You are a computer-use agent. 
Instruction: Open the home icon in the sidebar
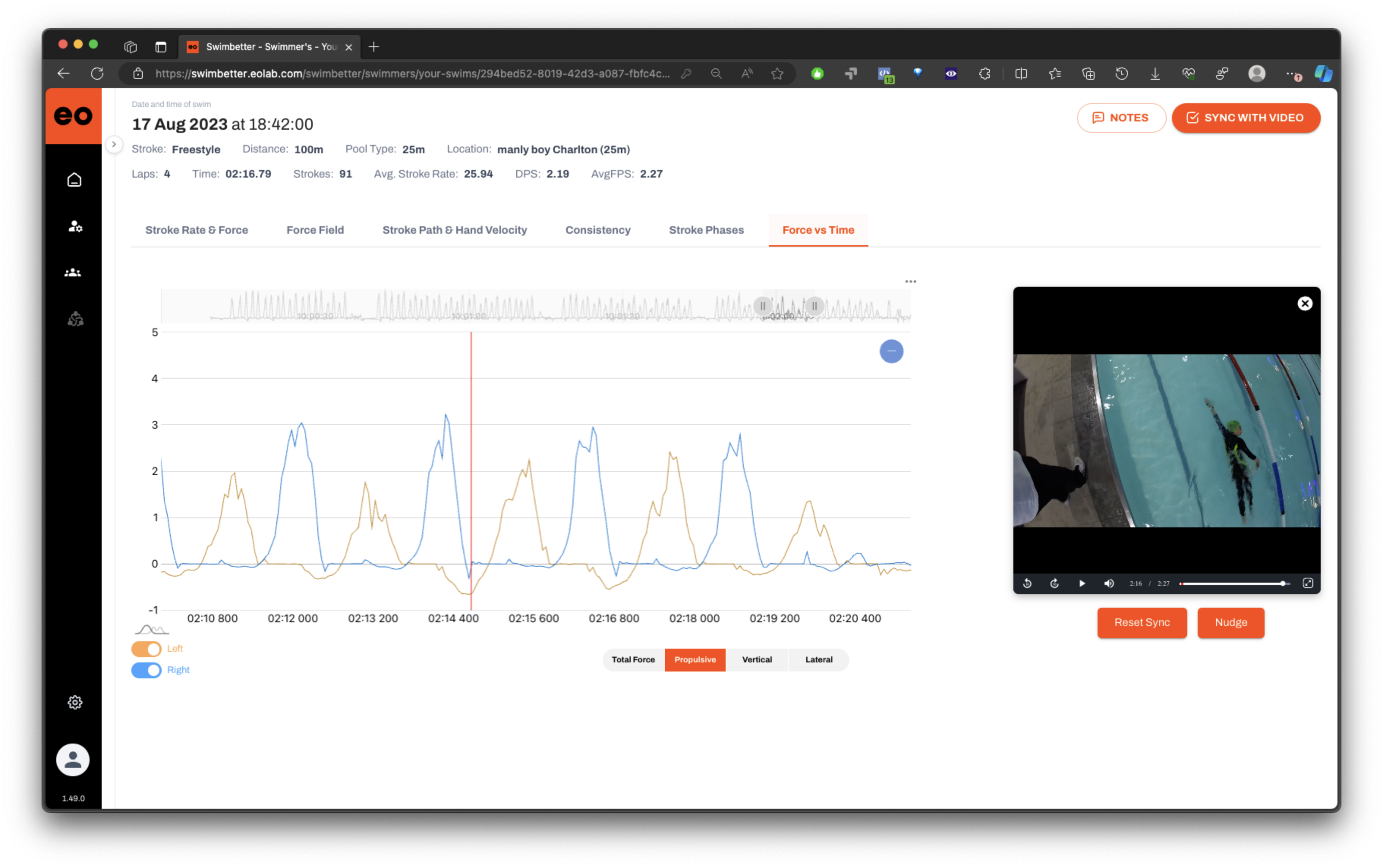click(74, 180)
